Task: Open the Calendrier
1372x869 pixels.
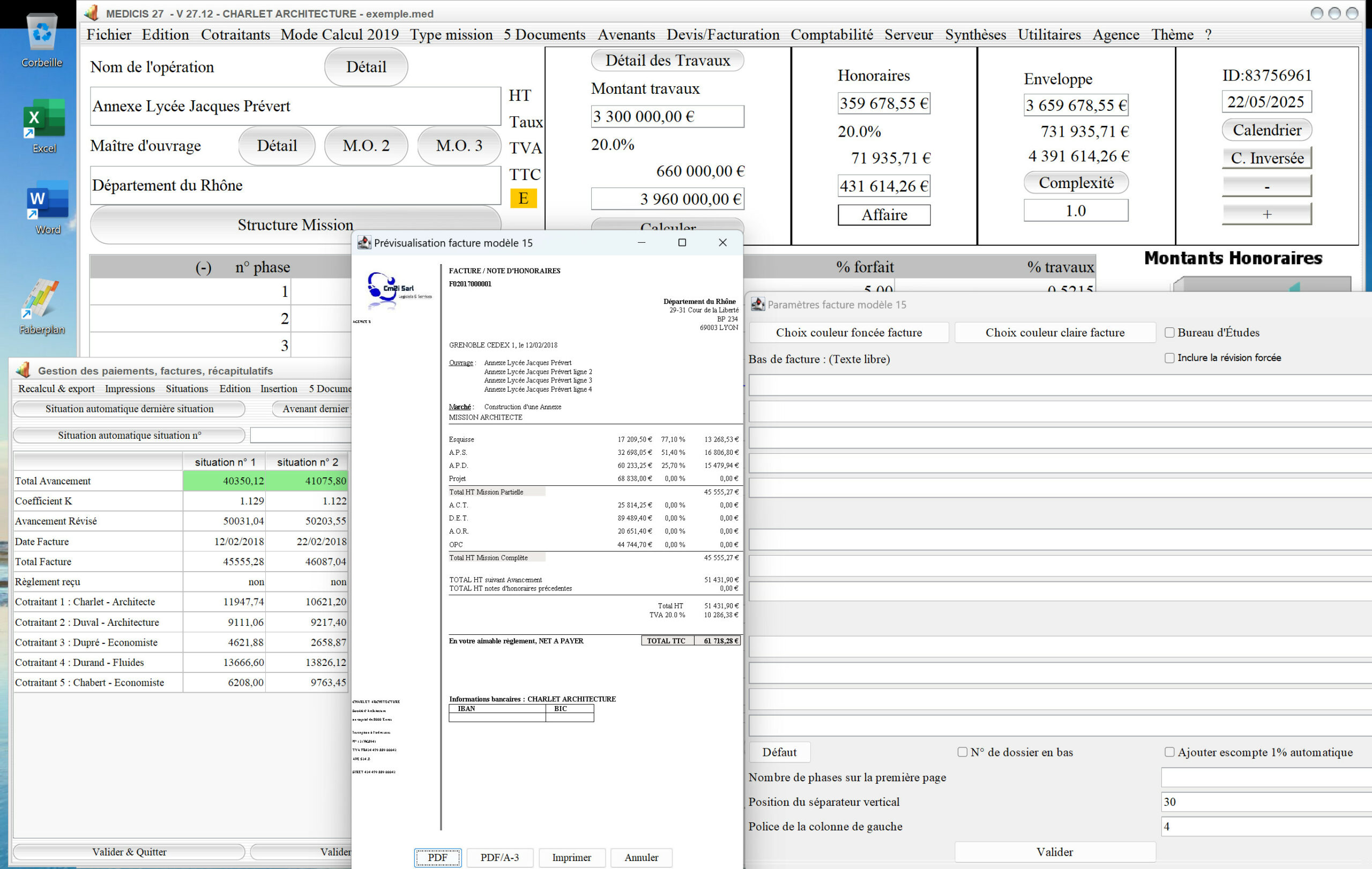Action: tap(1266, 130)
